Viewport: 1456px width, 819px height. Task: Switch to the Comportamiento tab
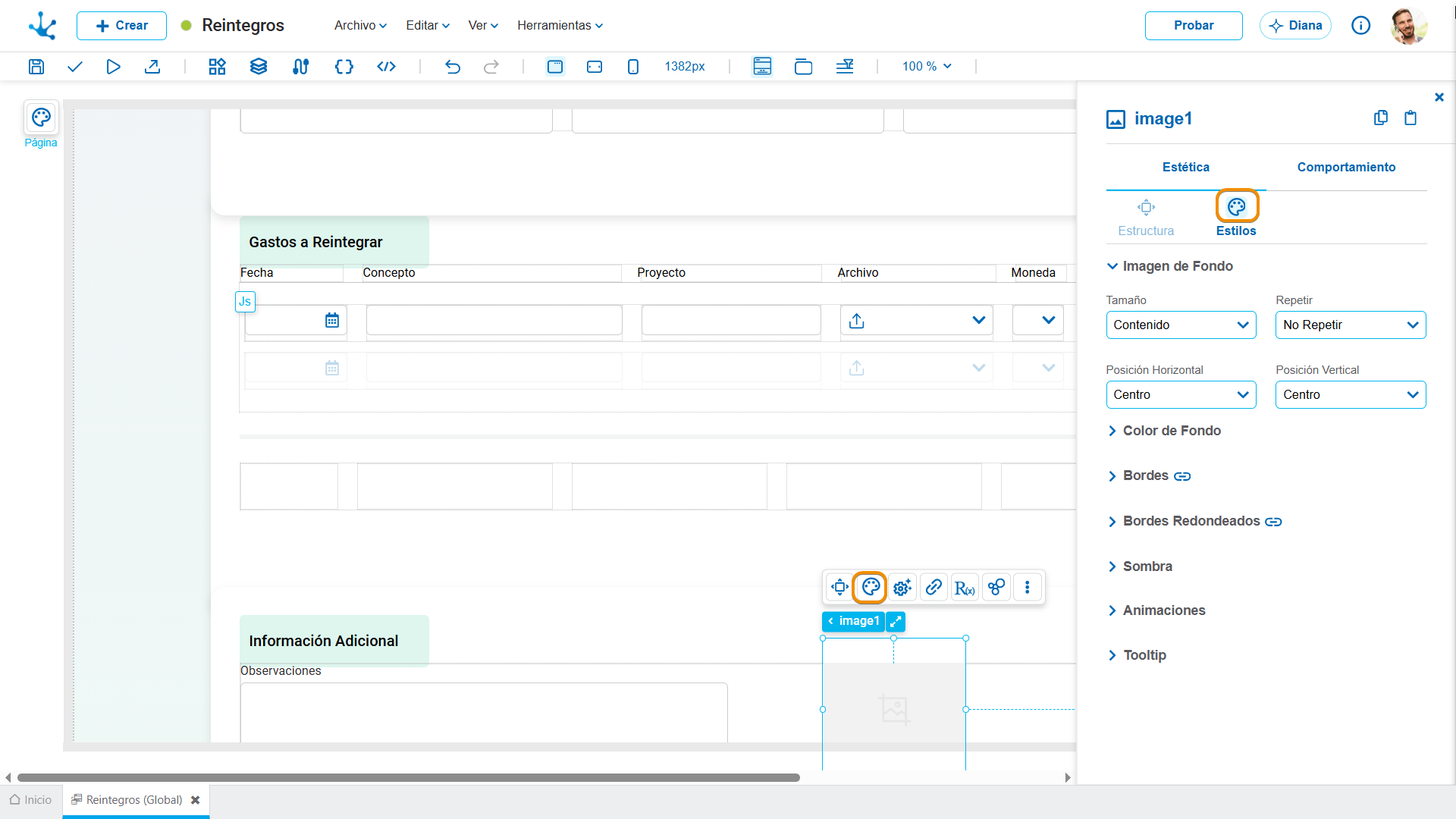pos(1346,167)
